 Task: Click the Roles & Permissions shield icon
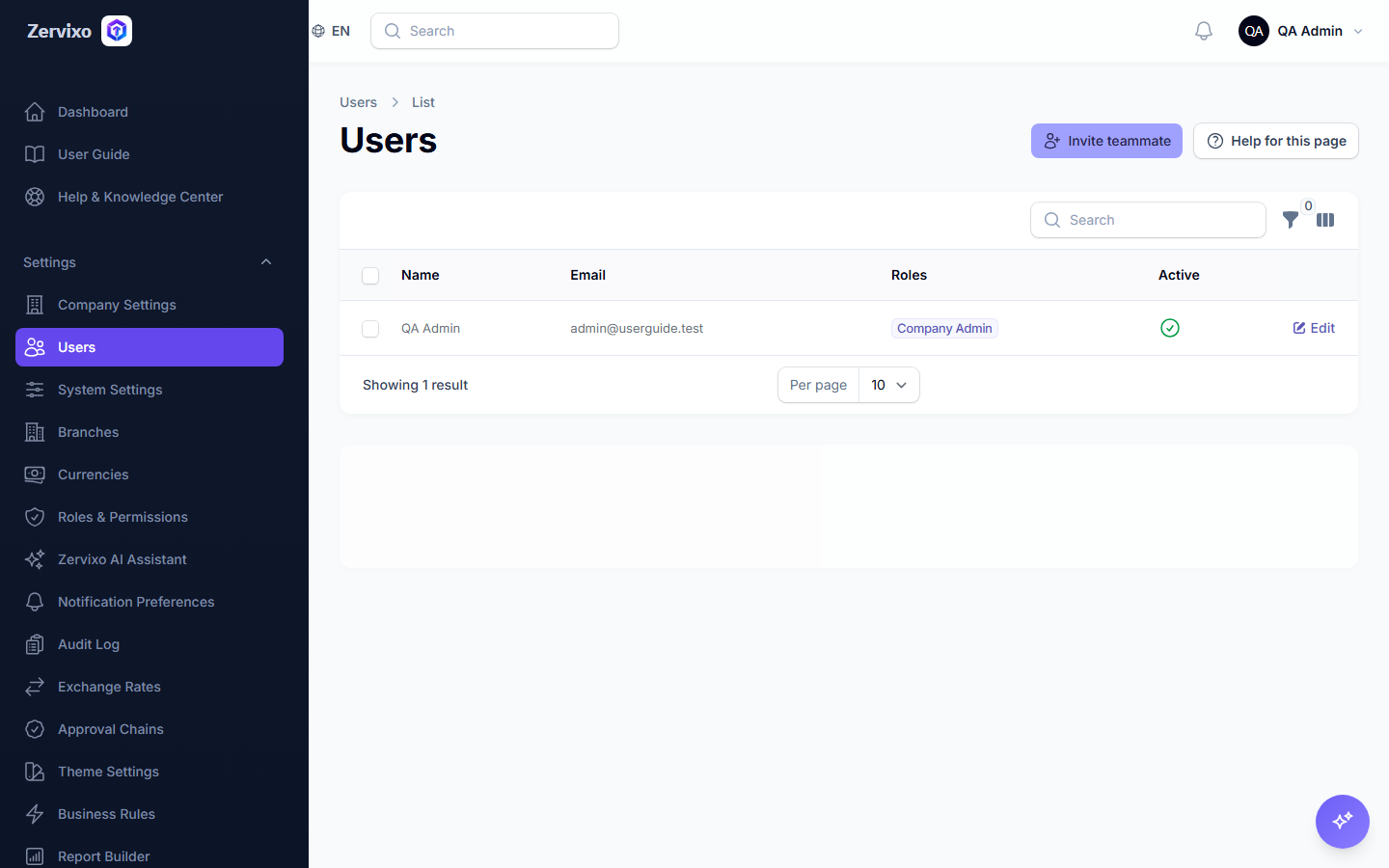35,517
